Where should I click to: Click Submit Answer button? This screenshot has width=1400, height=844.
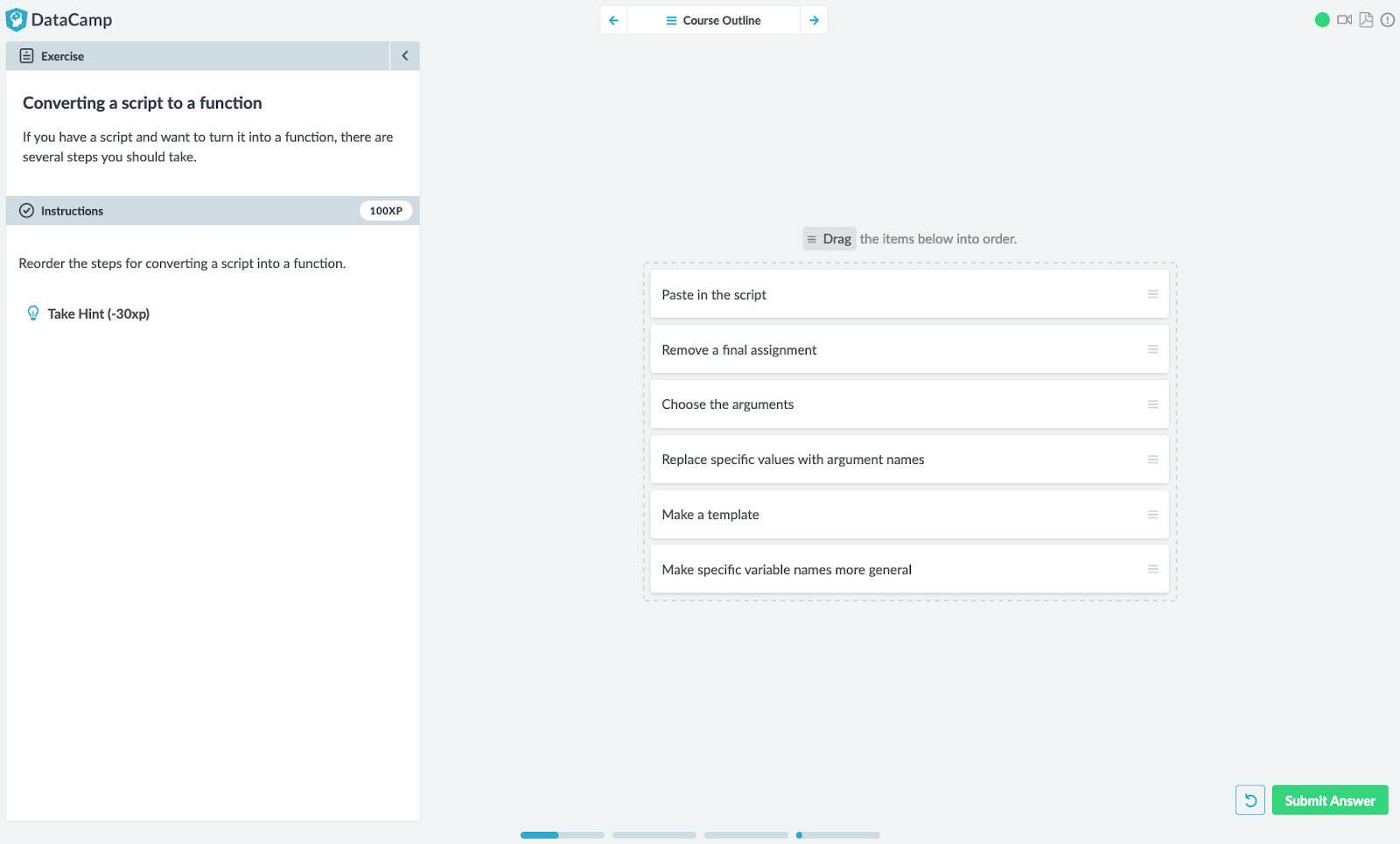1330,800
